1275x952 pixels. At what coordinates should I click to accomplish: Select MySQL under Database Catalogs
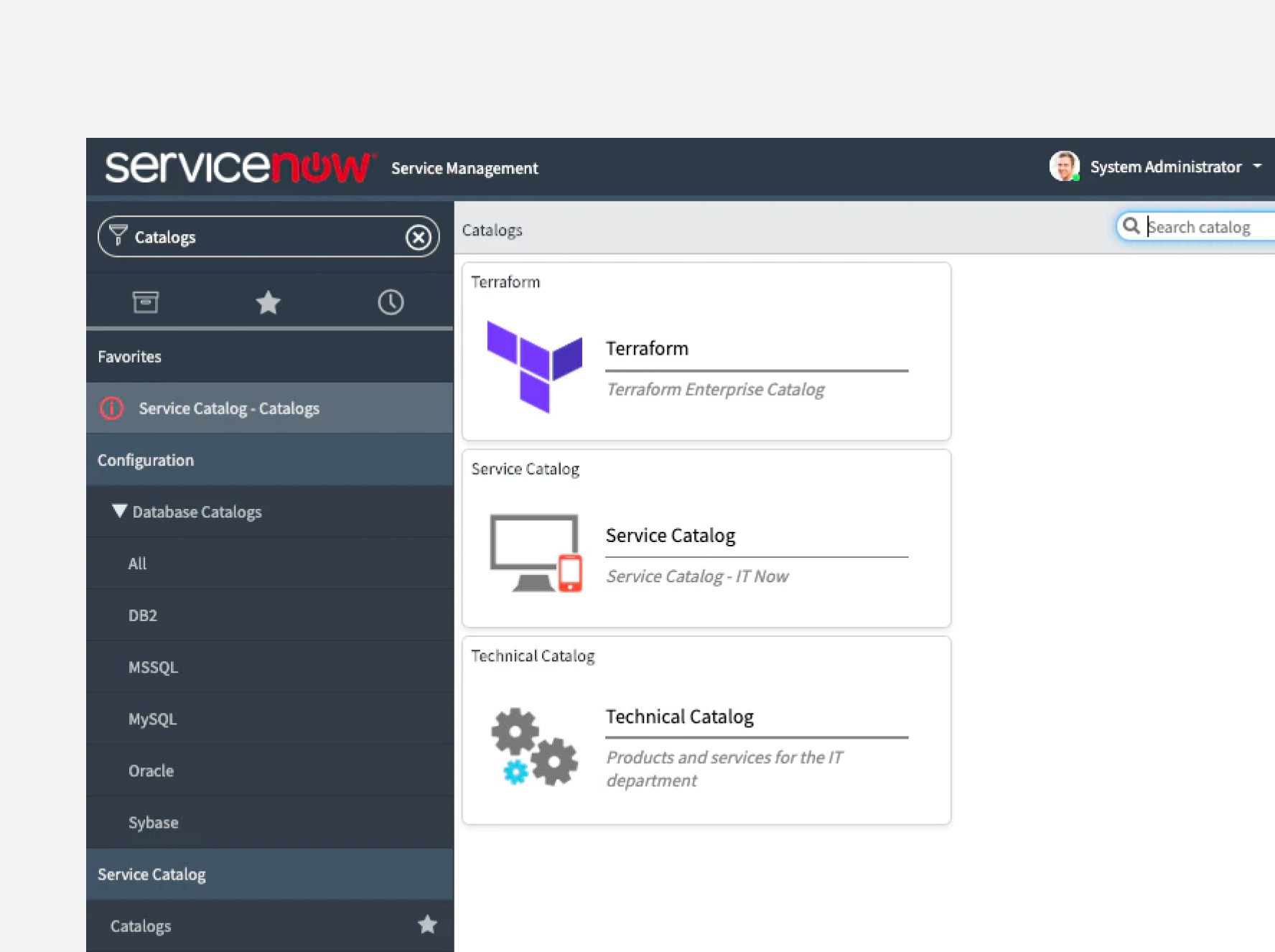coord(152,719)
